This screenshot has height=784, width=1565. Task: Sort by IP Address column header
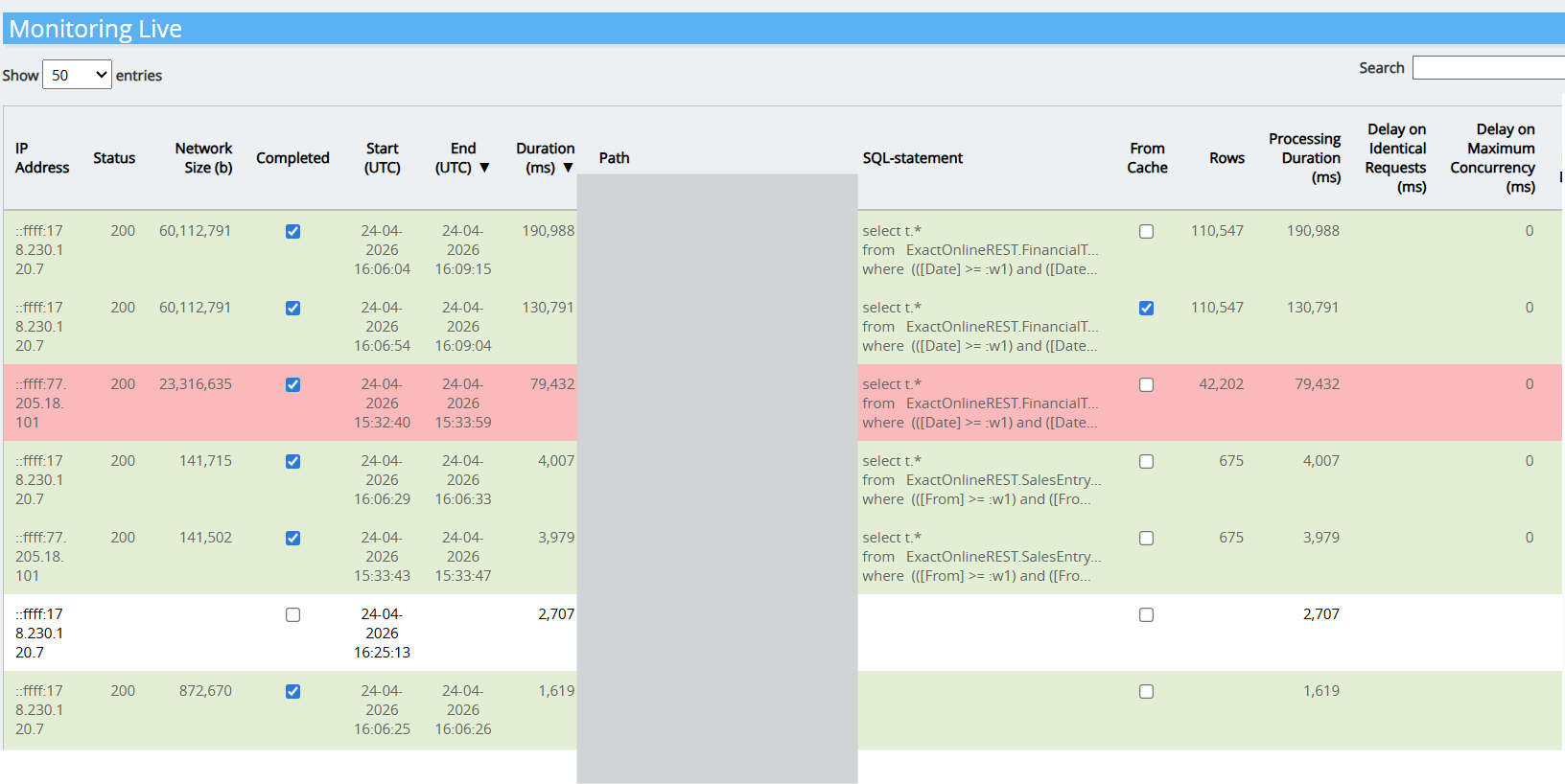(41, 158)
